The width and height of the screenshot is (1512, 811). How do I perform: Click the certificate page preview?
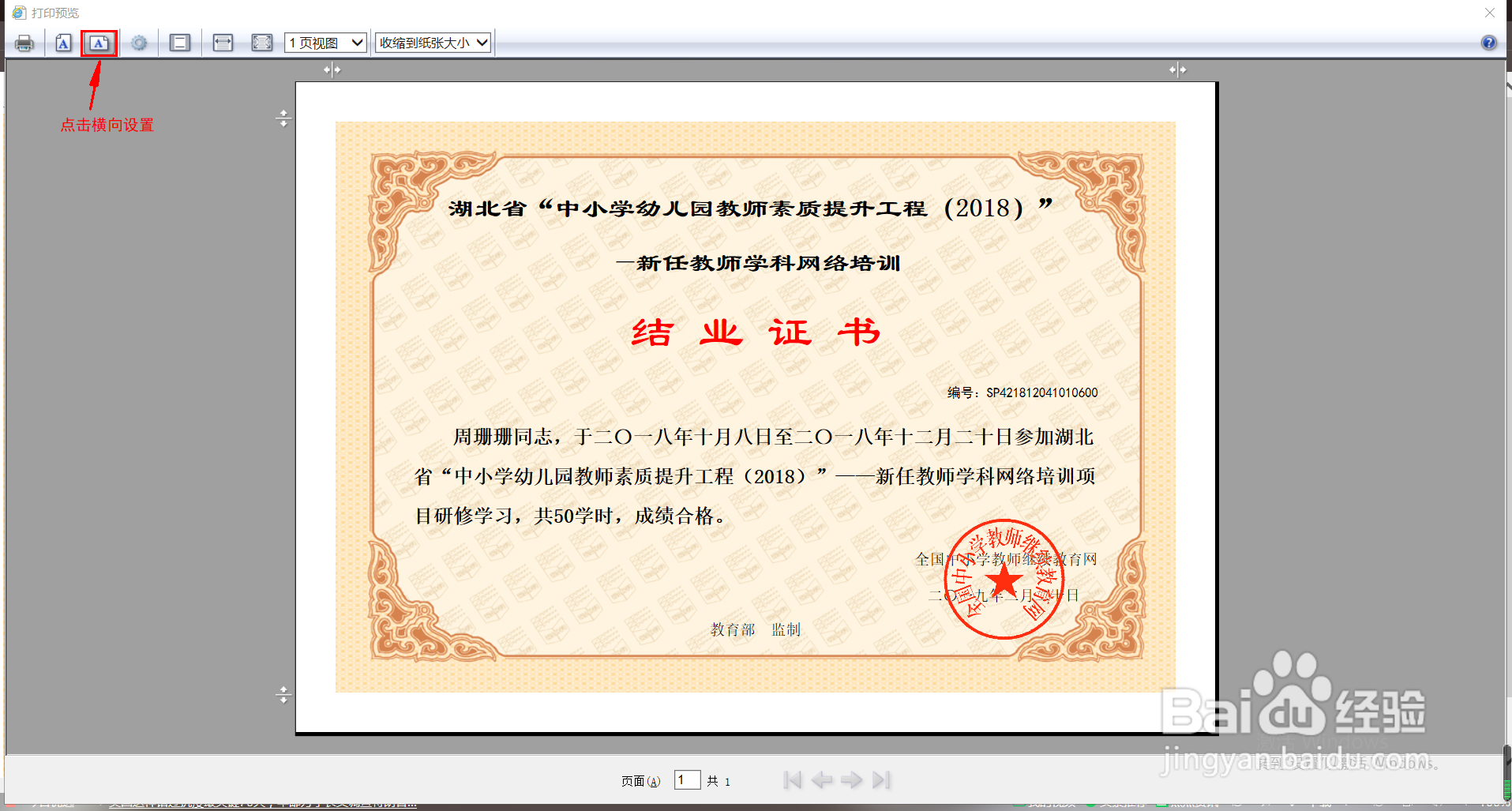756,407
